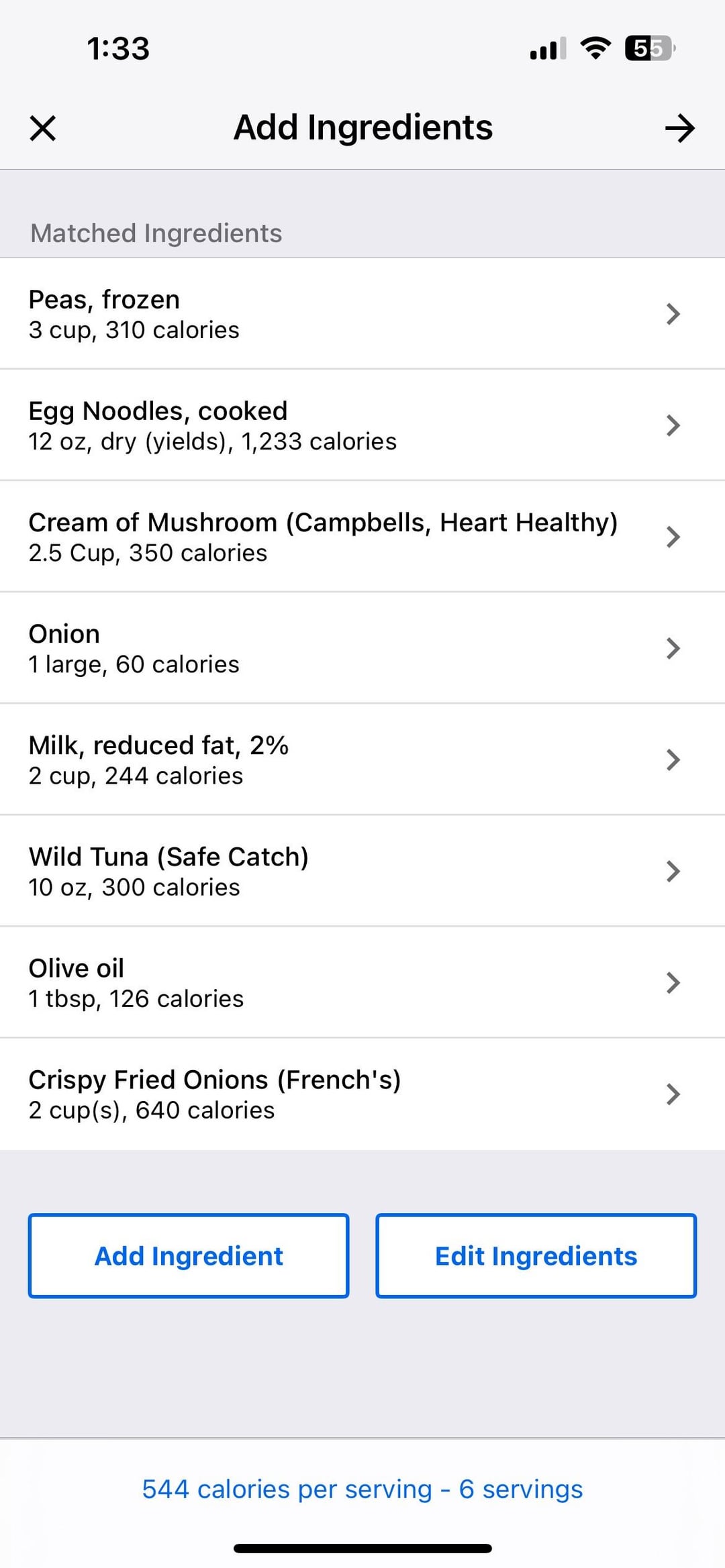Tap chevron next to Onion

pyautogui.click(x=673, y=647)
